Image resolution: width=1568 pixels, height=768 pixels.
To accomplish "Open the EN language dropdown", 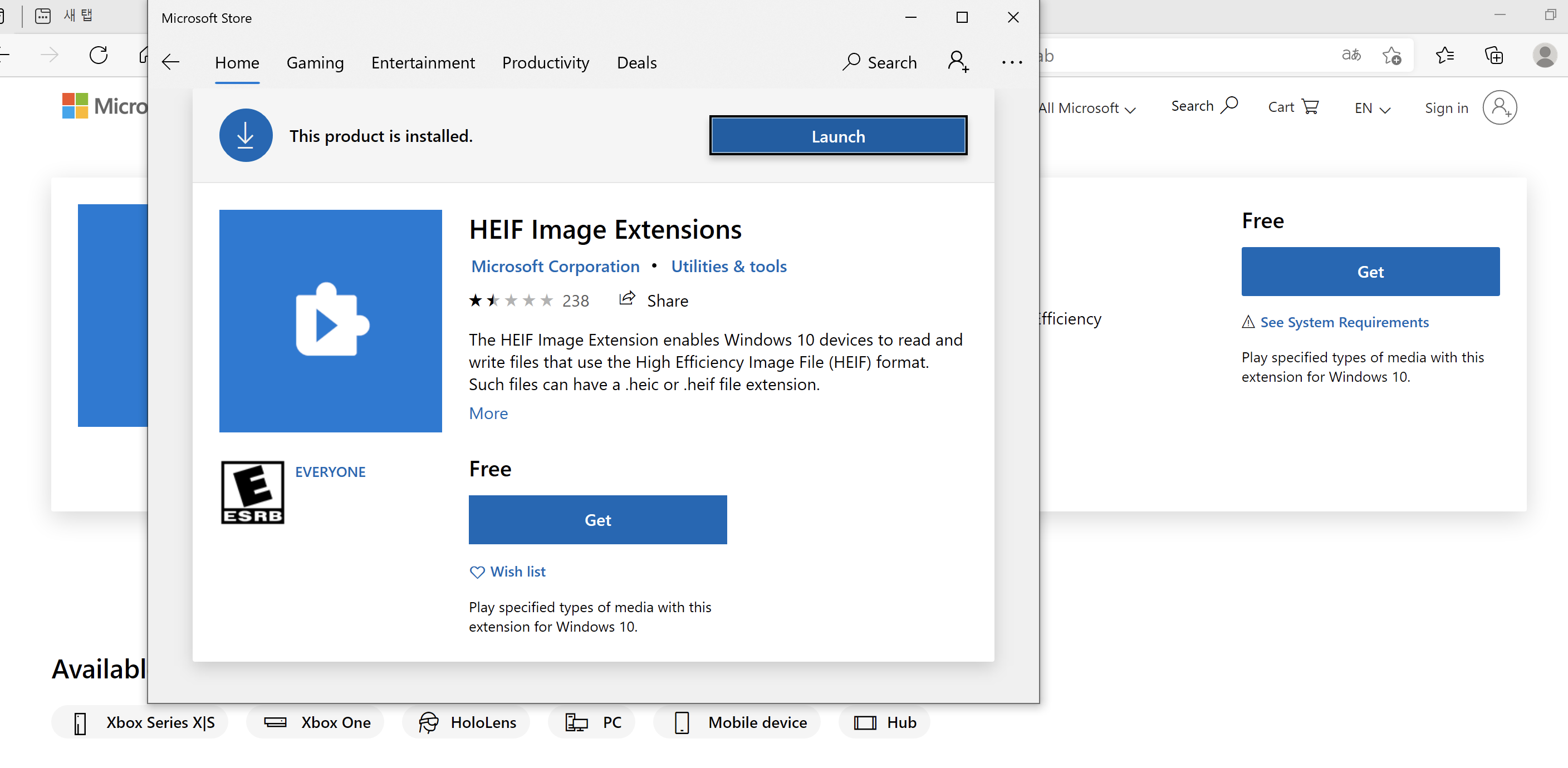I will (x=1372, y=109).
